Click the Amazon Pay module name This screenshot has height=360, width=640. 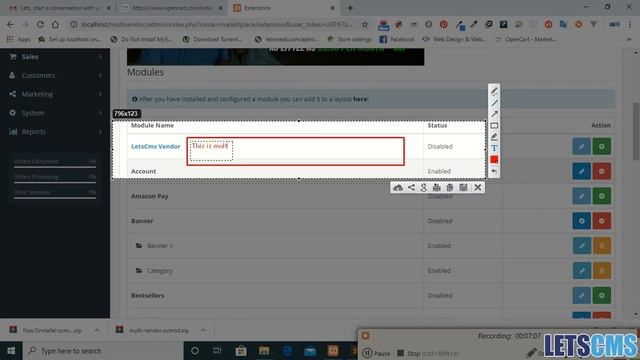149,196
